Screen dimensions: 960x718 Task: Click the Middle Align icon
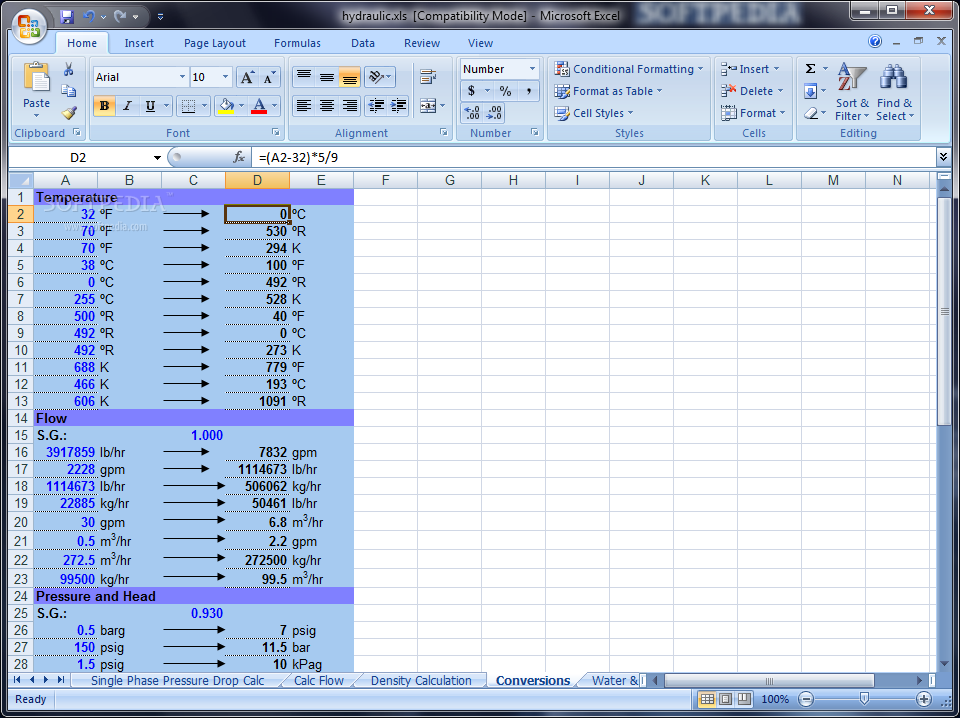coord(327,77)
